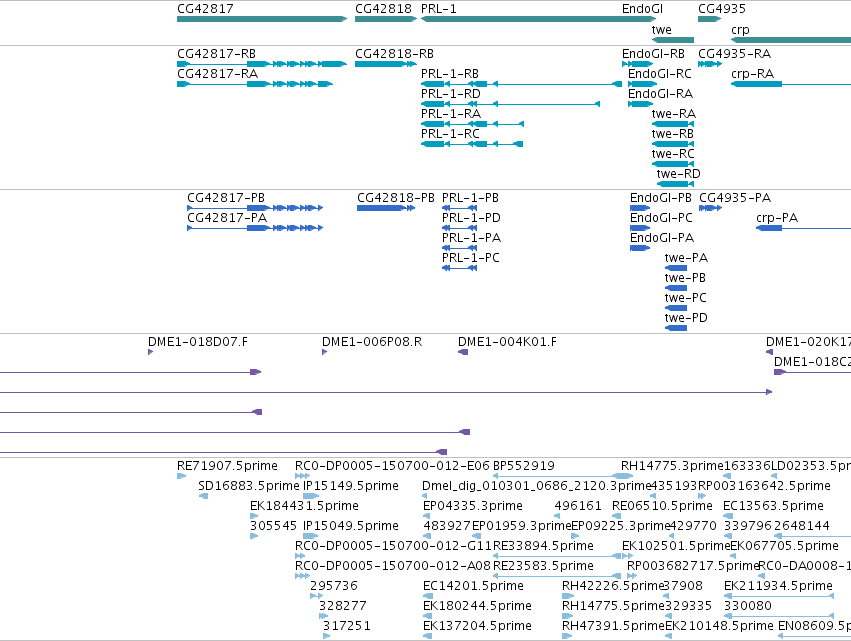Select the CG42817 gene feature
The image size is (851, 641).
(262, 19)
